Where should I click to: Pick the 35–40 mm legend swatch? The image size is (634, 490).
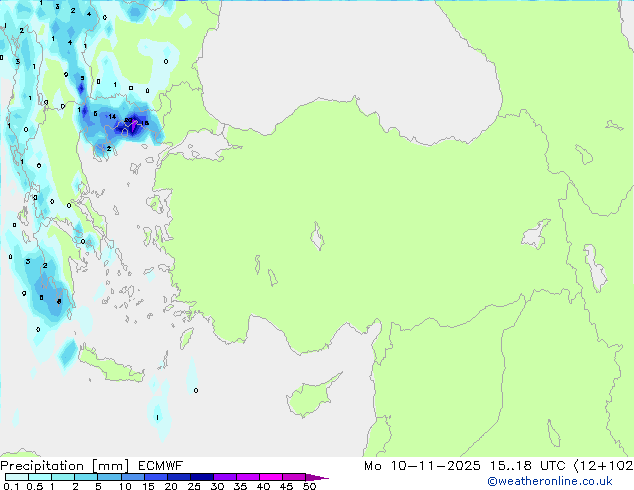(x=248, y=477)
